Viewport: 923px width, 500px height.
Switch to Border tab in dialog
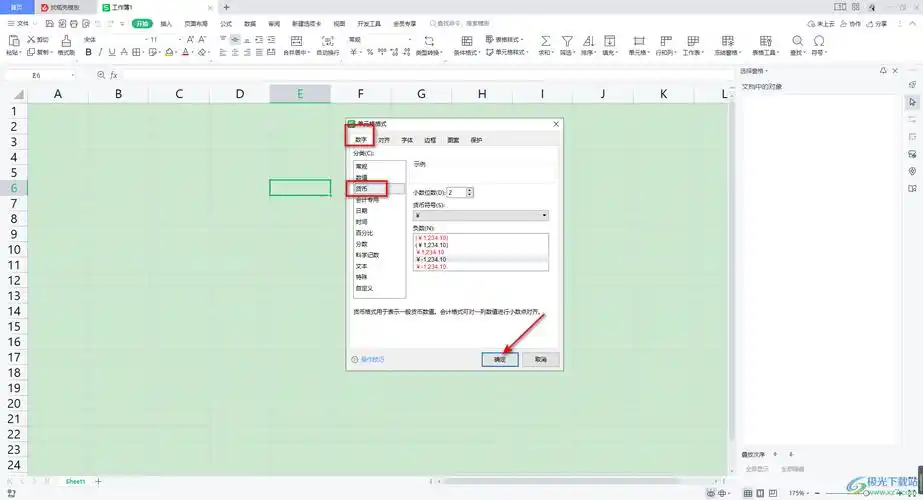click(430, 140)
